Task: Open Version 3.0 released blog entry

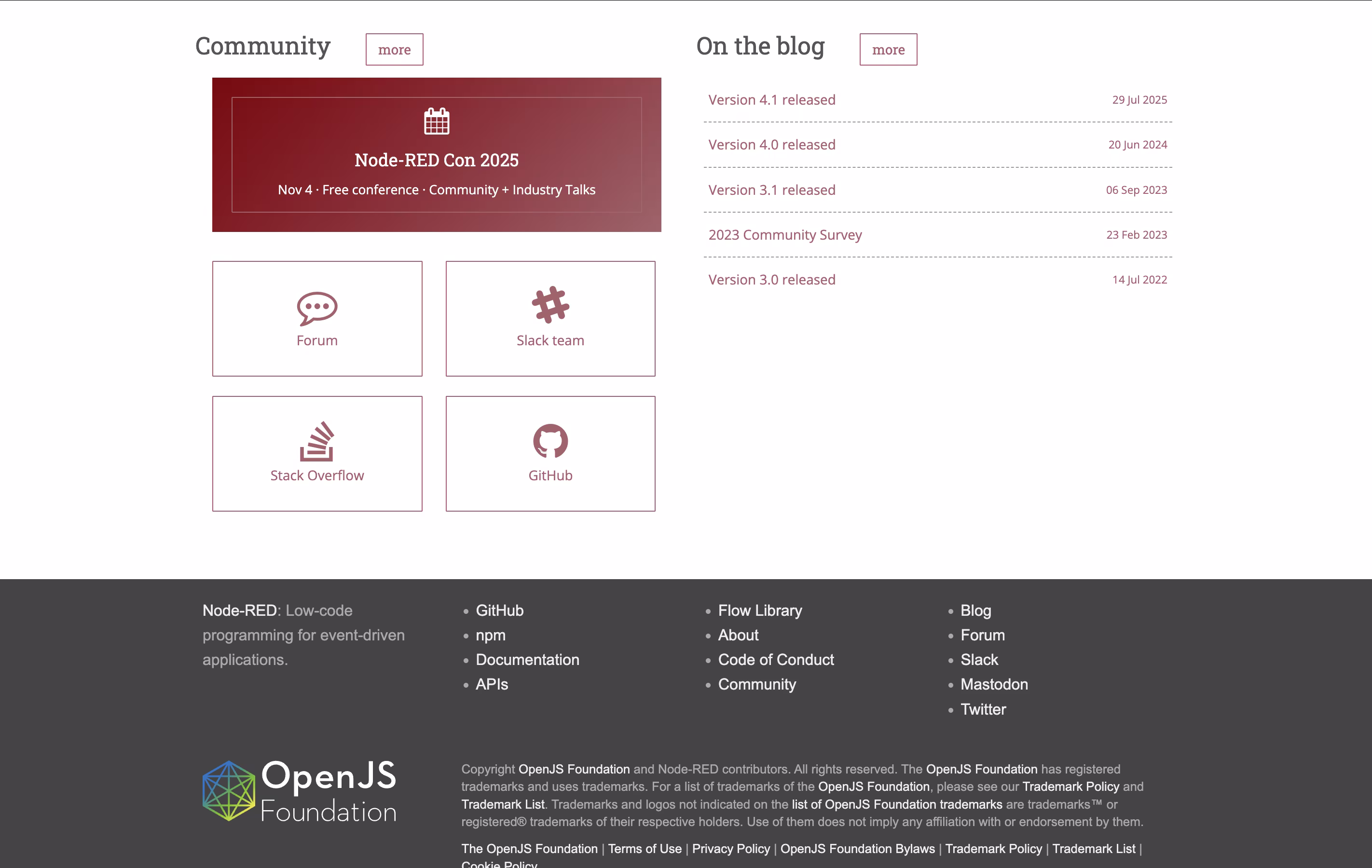Action: [771, 280]
